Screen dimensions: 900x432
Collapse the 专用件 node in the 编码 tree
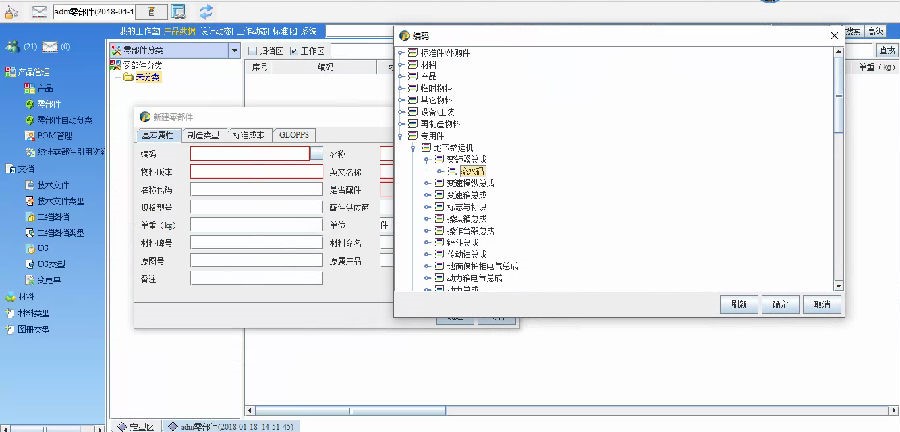[401, 135]
